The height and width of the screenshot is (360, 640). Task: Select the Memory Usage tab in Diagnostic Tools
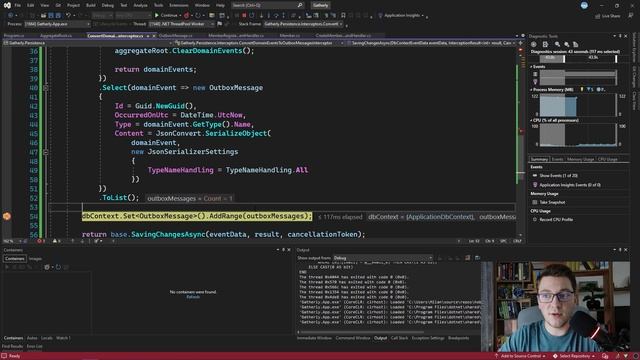(x=580, y=159)
